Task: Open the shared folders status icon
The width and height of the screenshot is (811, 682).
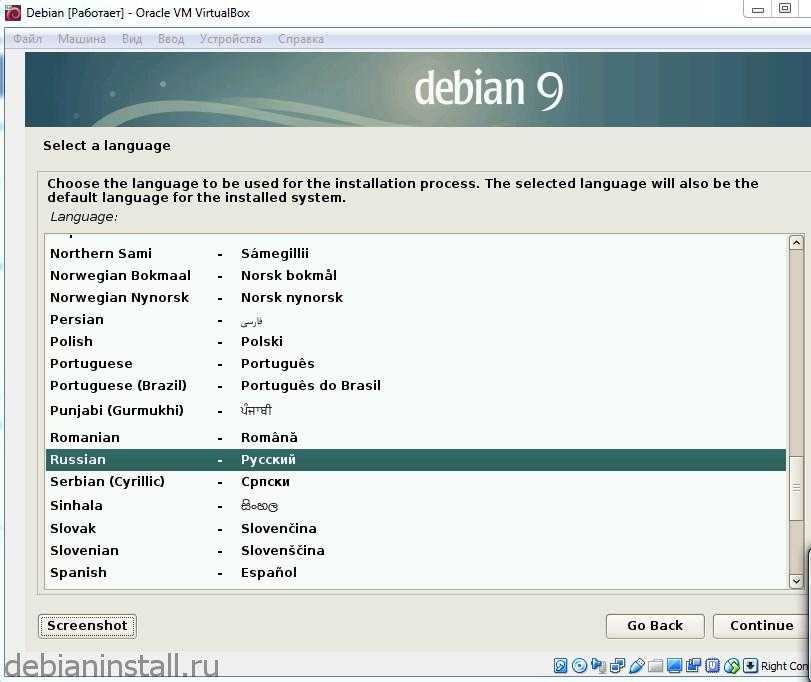Action: pyautogui.click(x=656, y=666)
